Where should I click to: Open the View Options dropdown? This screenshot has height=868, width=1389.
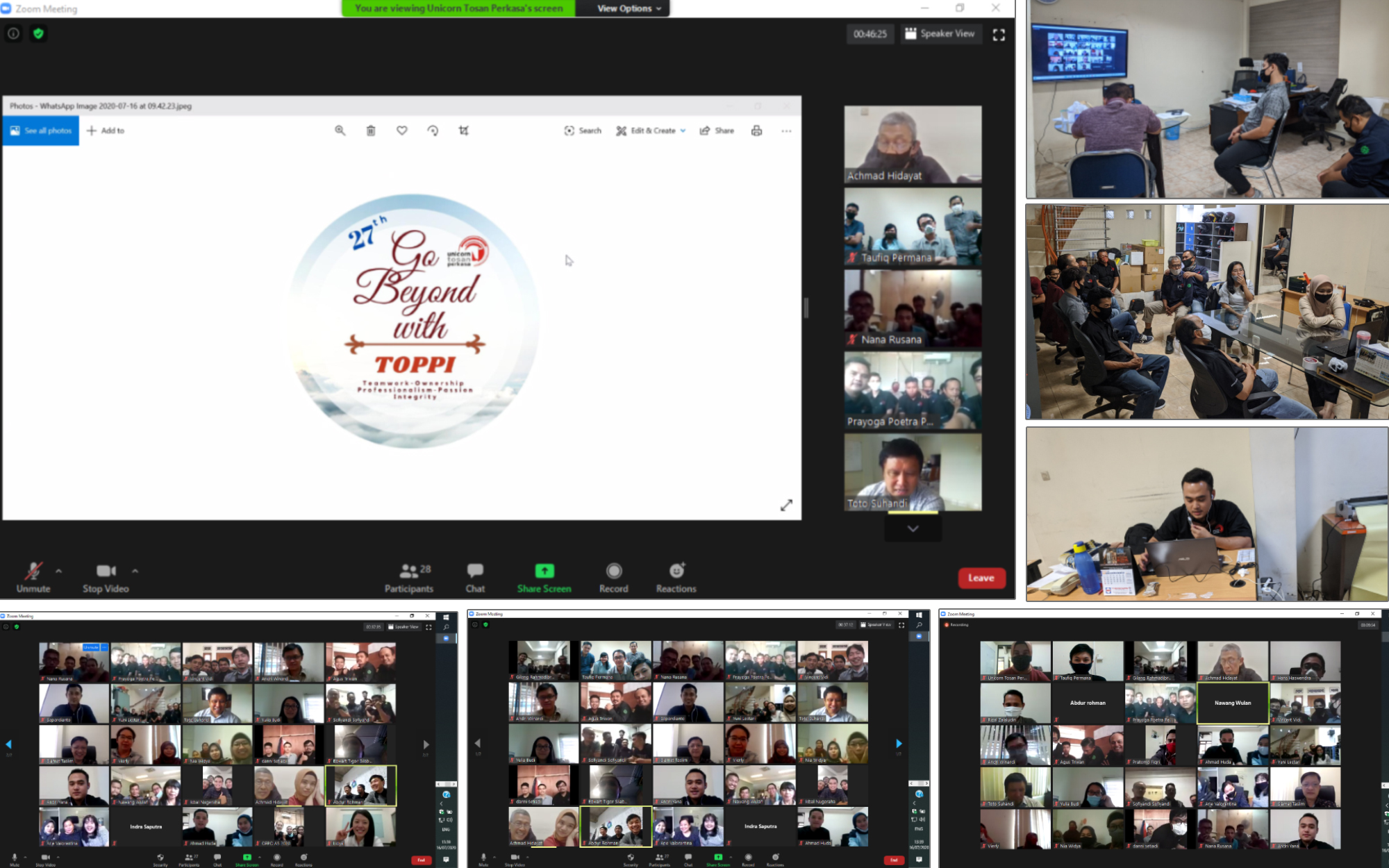[x=629, y=8]
